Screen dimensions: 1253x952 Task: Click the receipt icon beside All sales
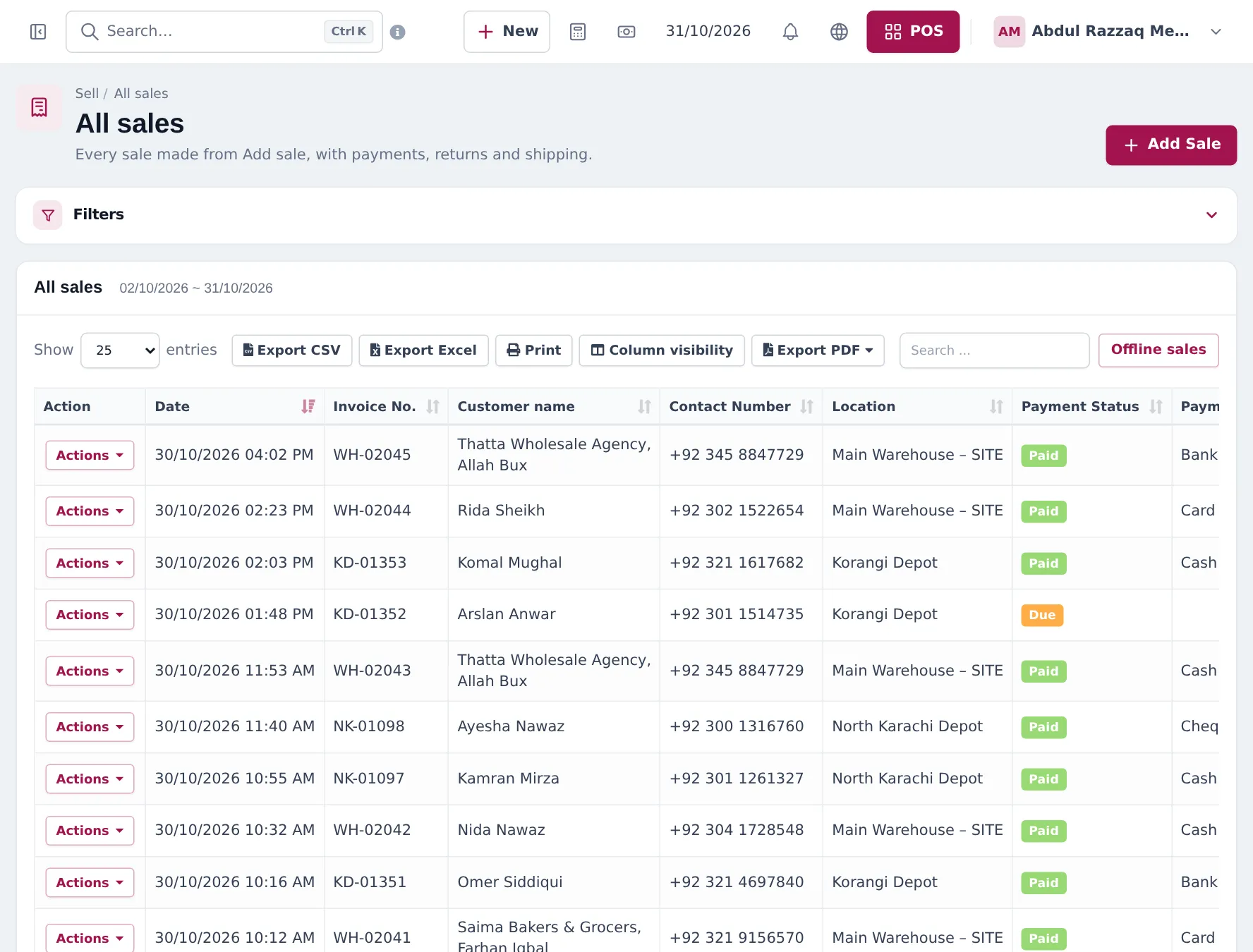point(40,107)
